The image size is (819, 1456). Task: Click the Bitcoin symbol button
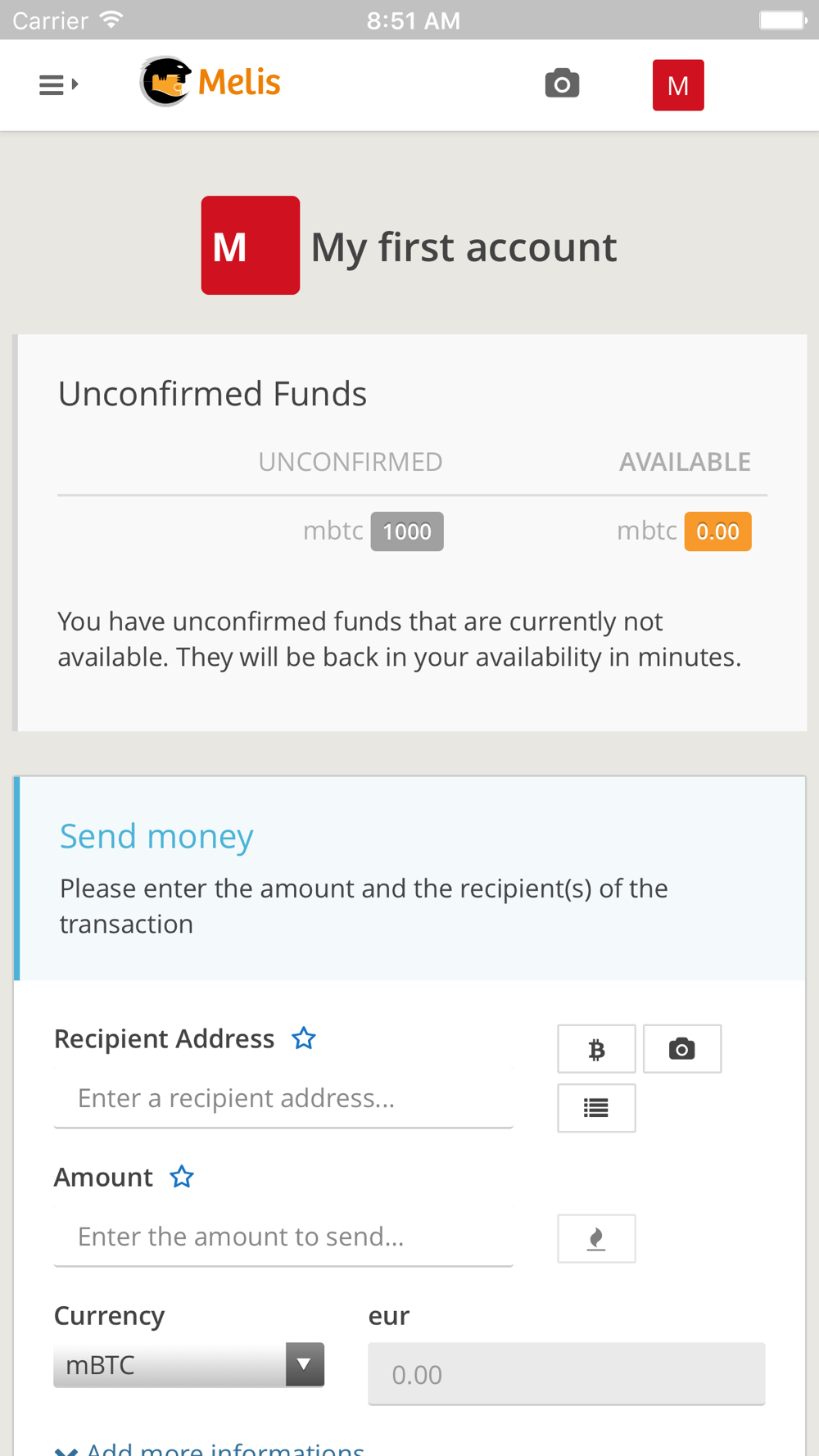pos(596,1049)
